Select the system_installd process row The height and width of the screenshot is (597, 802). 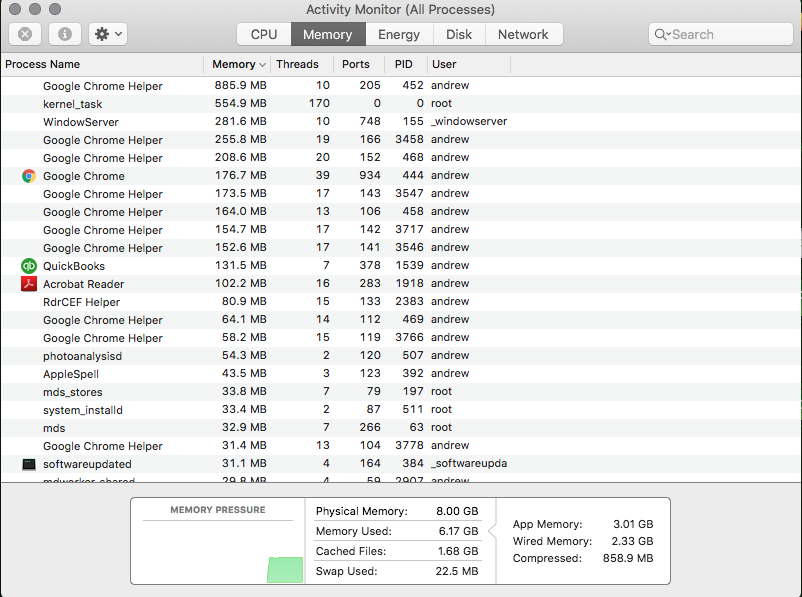pyautogui.click(x=401, y=410)
